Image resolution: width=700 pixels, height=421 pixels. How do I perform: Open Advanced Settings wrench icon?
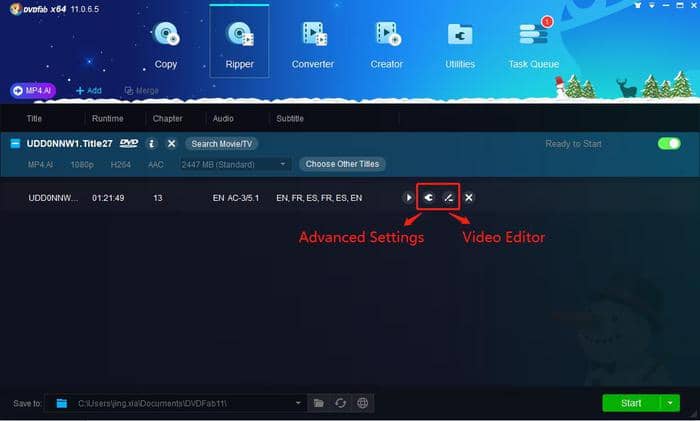pyautogui.click(x=429, y=197)
